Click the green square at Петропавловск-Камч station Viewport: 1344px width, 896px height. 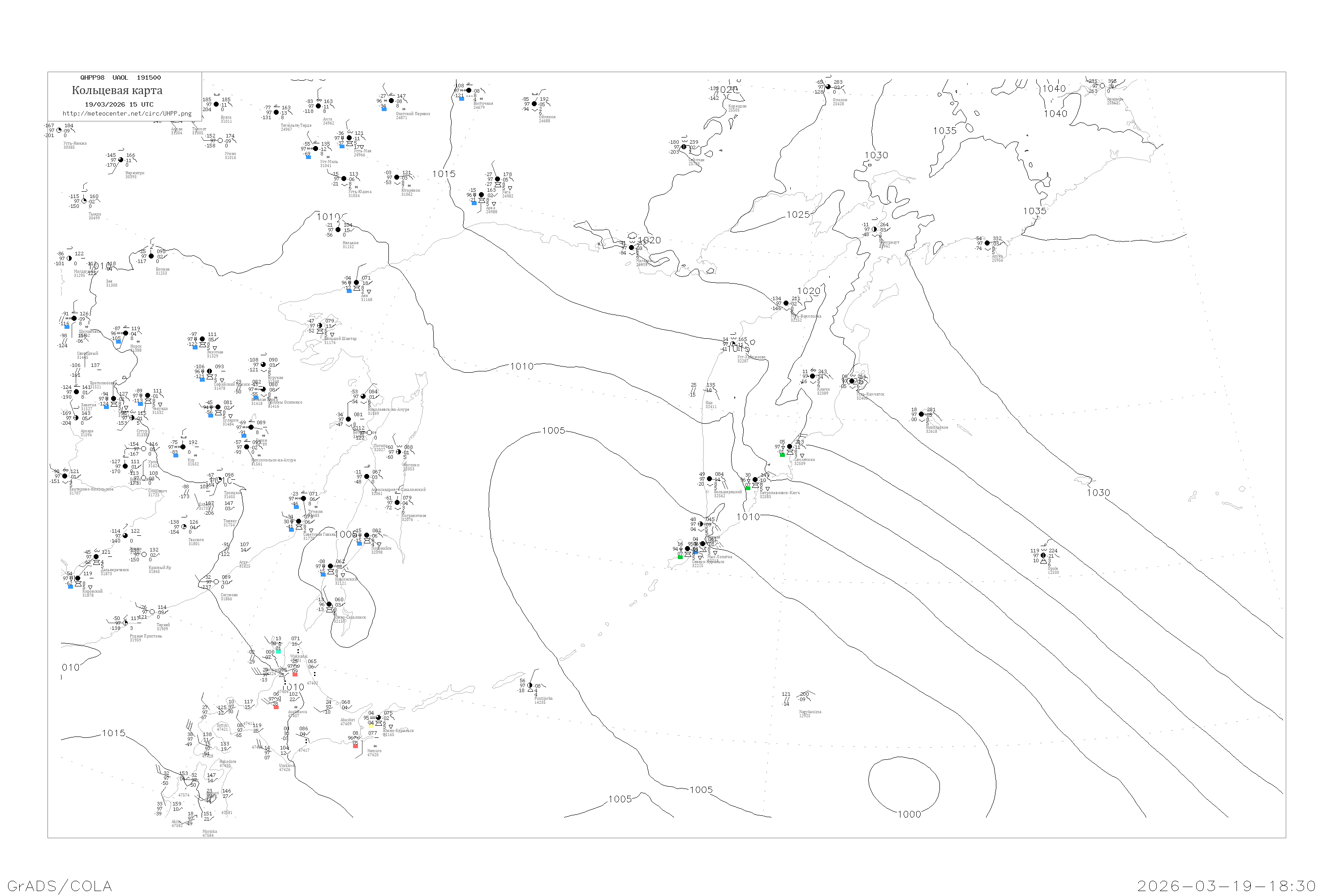[747, 488]
